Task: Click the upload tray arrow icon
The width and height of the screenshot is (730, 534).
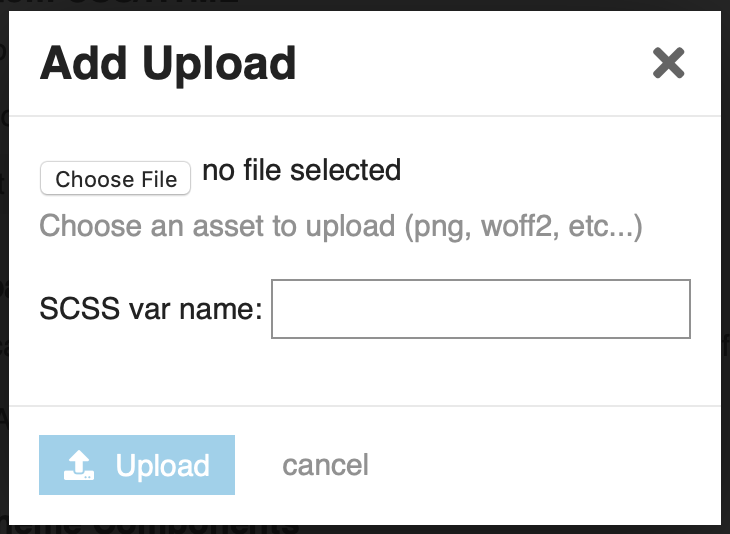Action: (x=79, y=465)
